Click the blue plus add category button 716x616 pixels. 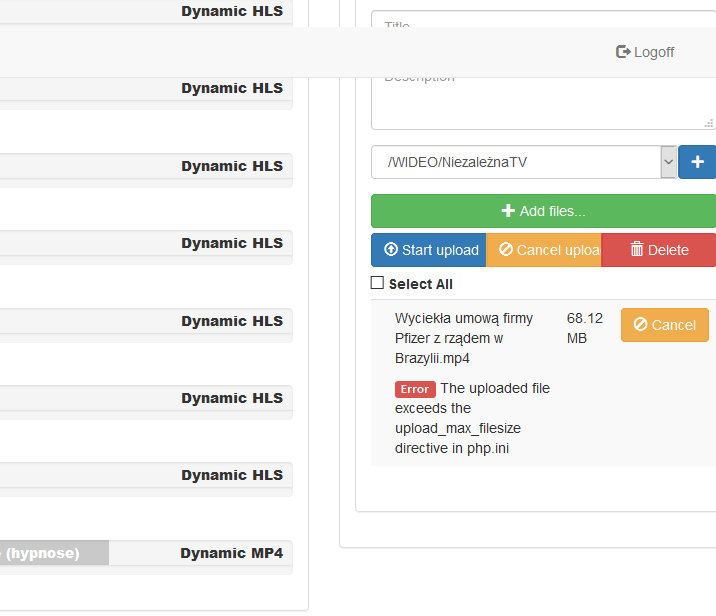click(x=697, y=162)
